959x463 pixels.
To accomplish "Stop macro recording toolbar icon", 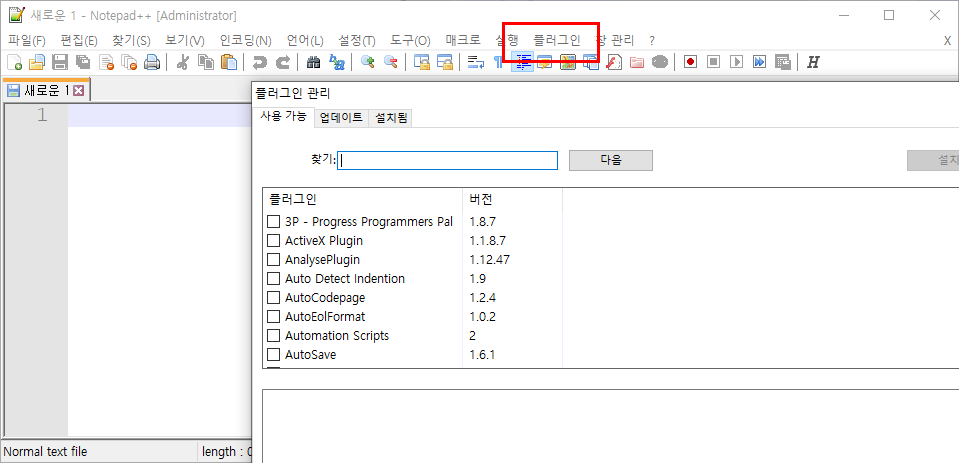I will pyautogui.click(x=714, y=62).
